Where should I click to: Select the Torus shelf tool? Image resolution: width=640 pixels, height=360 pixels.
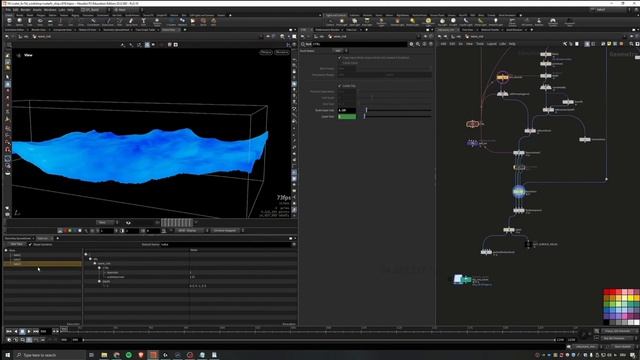click(40, 22)
